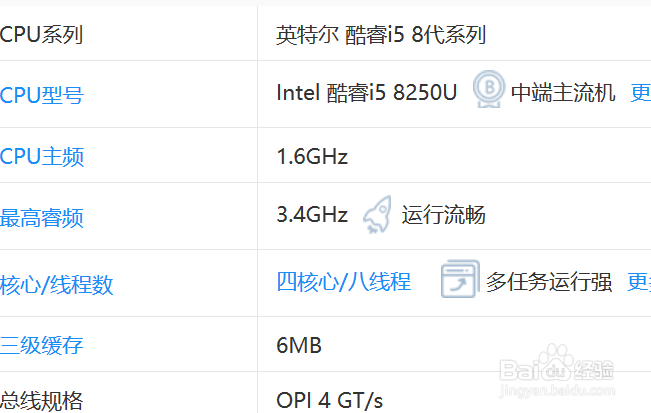Click the multitasking window icon
The image size is (651, 413).
coord(460,281)
